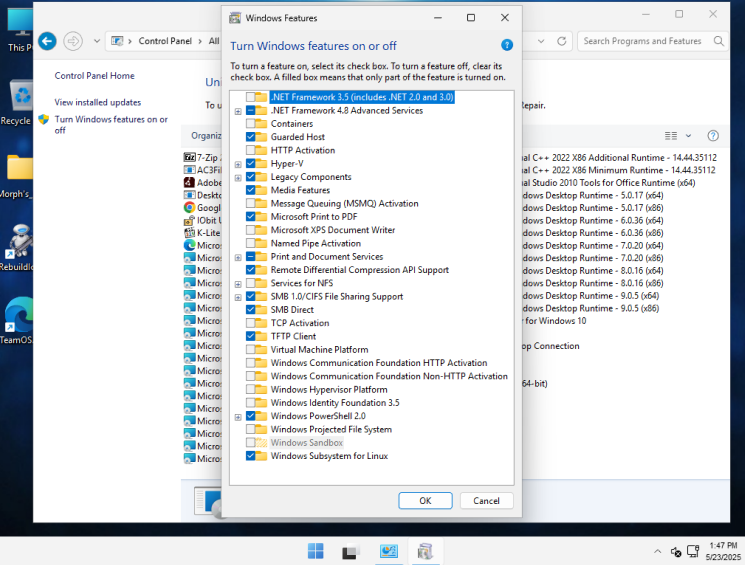
Task: Disable Microsoft Print to PDF
Action: click(250, 217)
